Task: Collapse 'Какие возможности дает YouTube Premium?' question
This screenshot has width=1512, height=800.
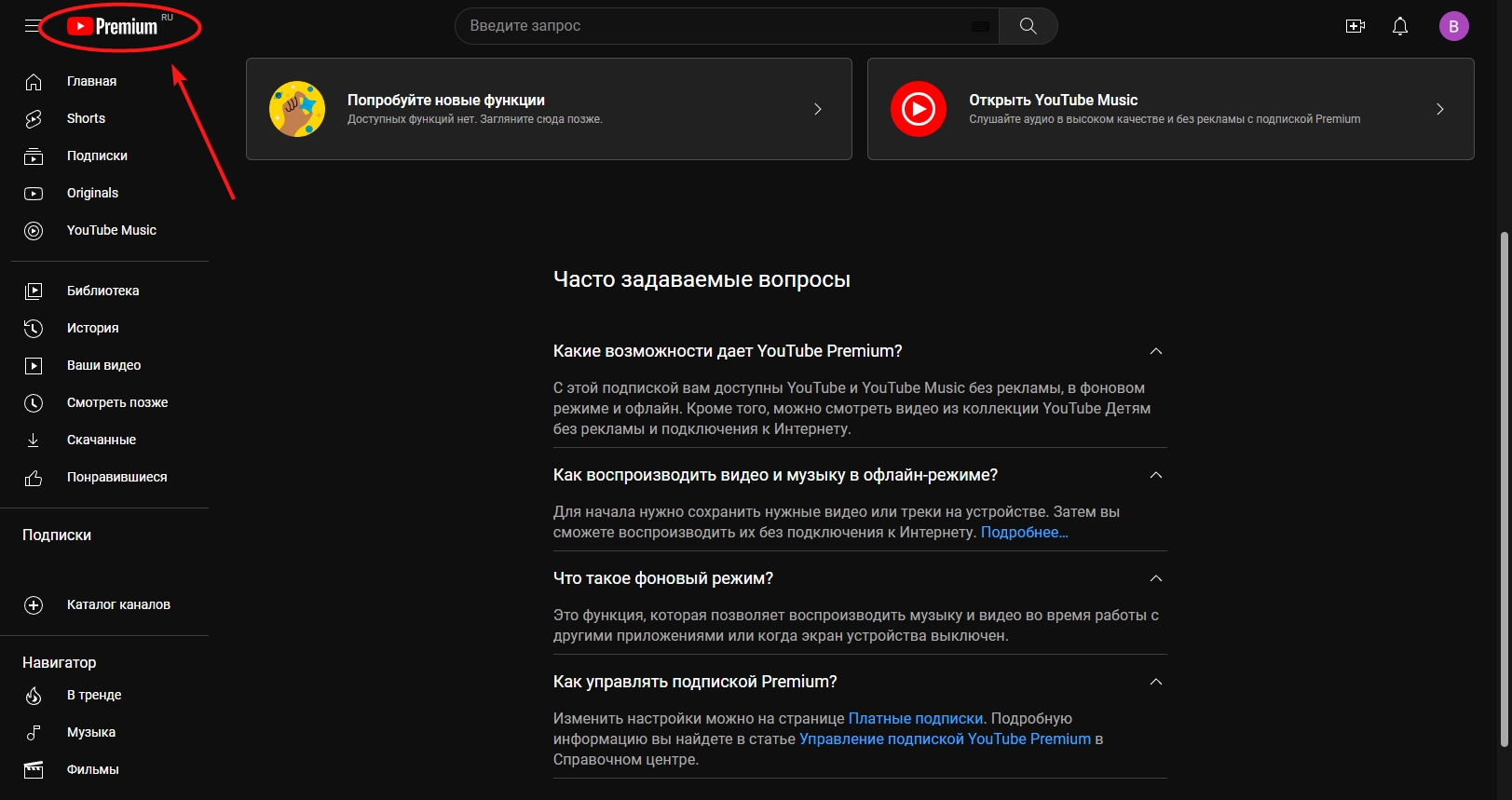Action: pyautogui.click(x=1156, y=351)
